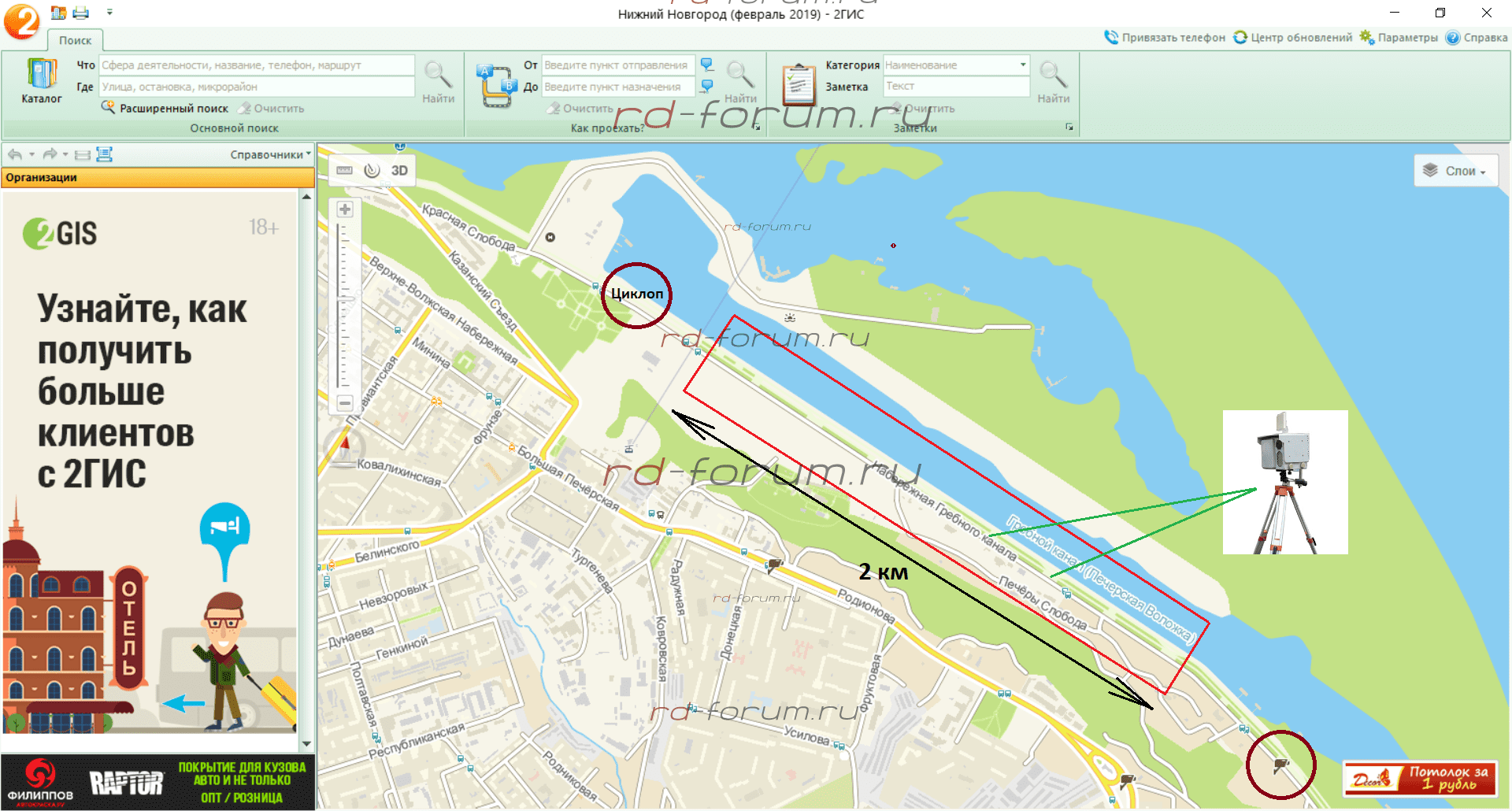This screenshot has height=811, width=1512.
Task: Click the Белинского street label
Action: click(x=387, y=550)
